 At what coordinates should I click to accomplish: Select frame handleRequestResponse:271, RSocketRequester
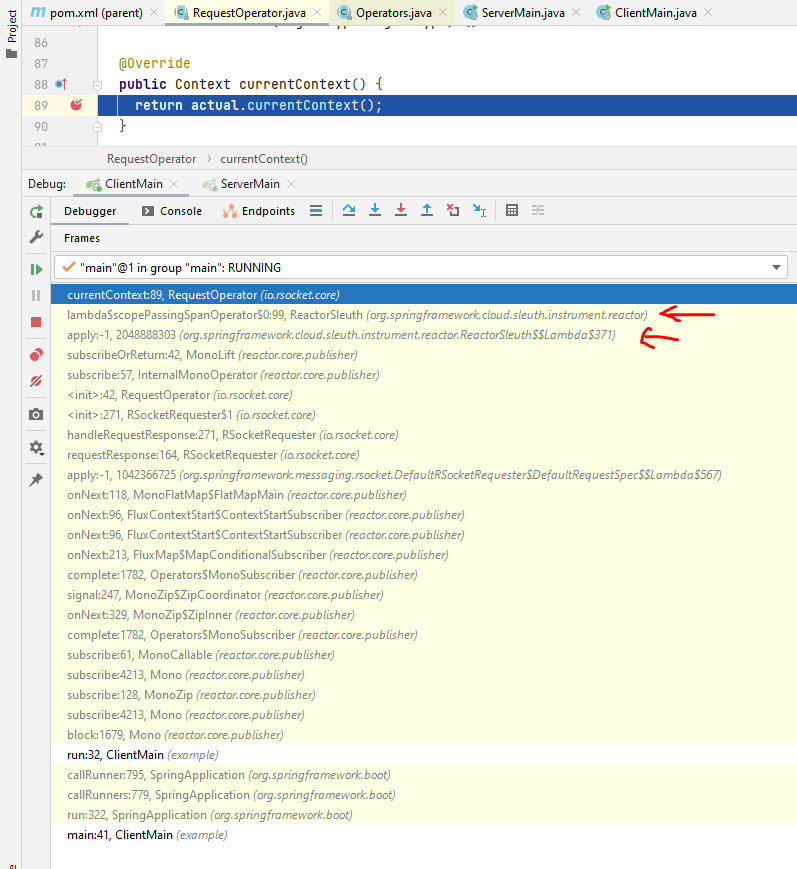point(424,435)
